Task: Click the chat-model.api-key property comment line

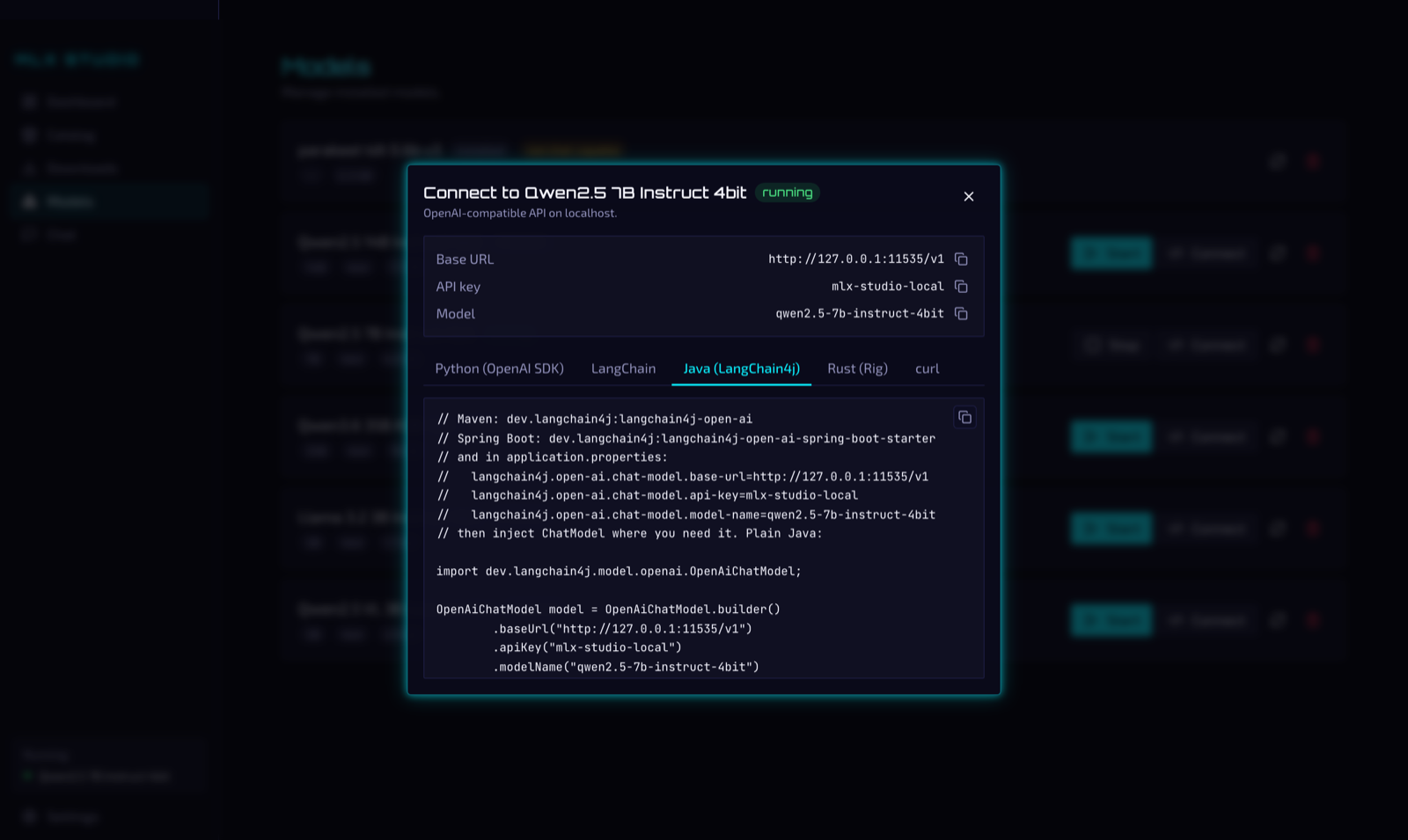Action: click(647, 495)
